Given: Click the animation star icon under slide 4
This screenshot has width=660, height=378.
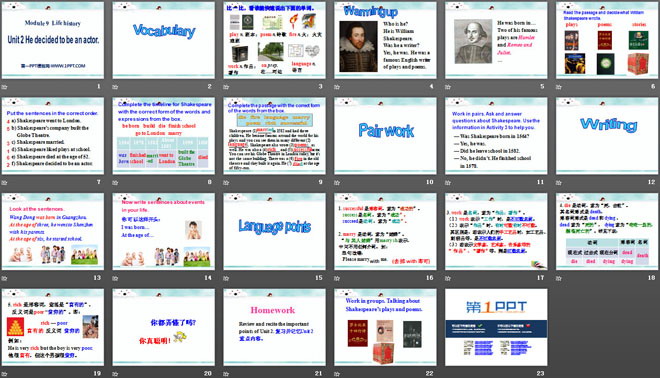Looking at the screenshot, I should [337, 87].
